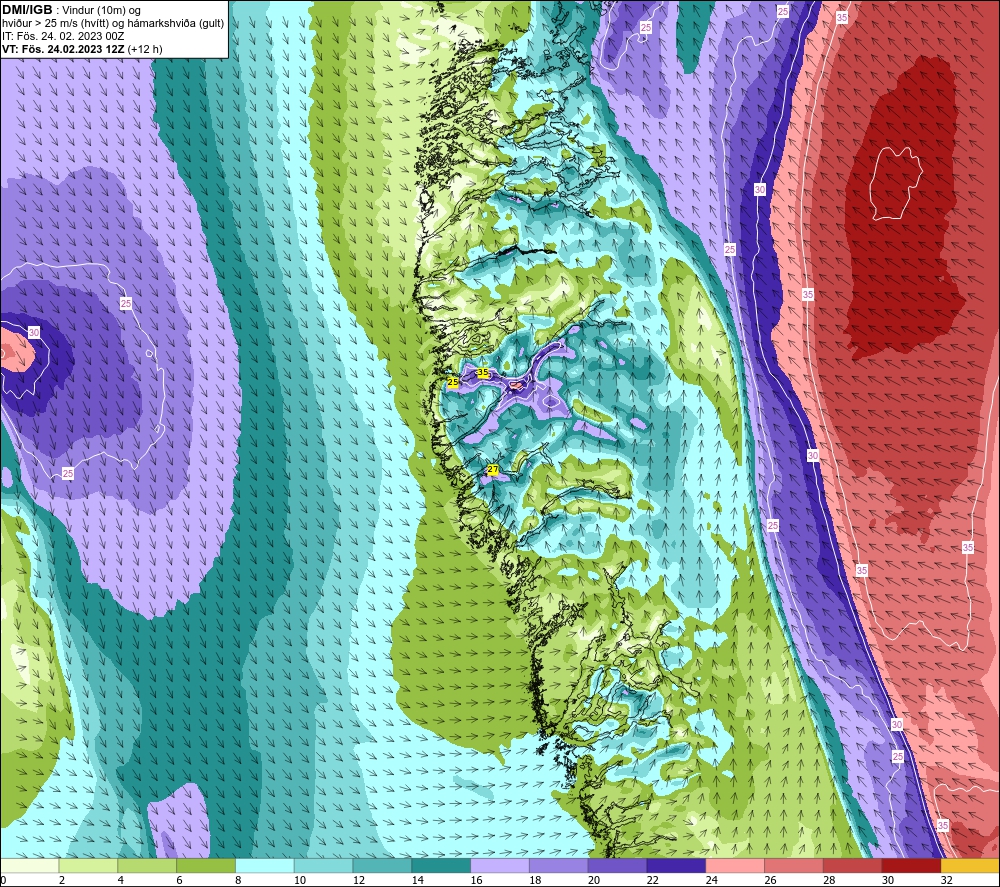This screenshot has height=887, width=1000.
Task: Click the 18–20 m/s light purple legend swatch
Action: click(559, 865)
